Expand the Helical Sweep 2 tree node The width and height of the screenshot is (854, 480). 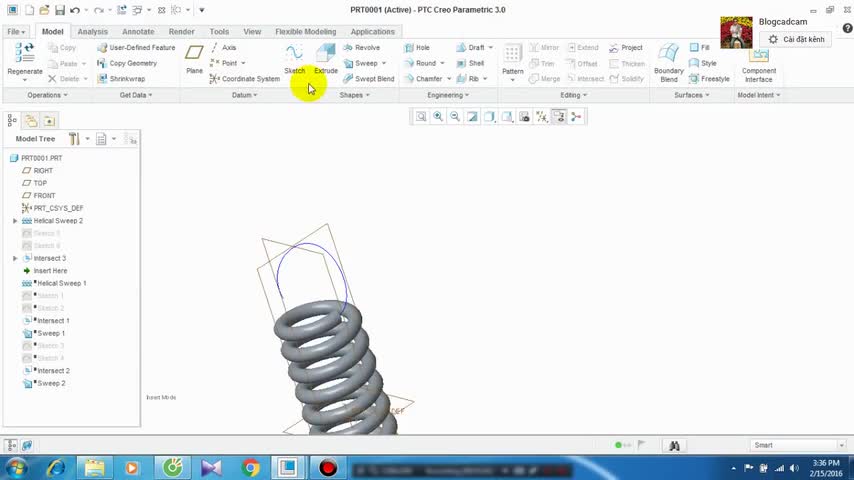point(15,221)
